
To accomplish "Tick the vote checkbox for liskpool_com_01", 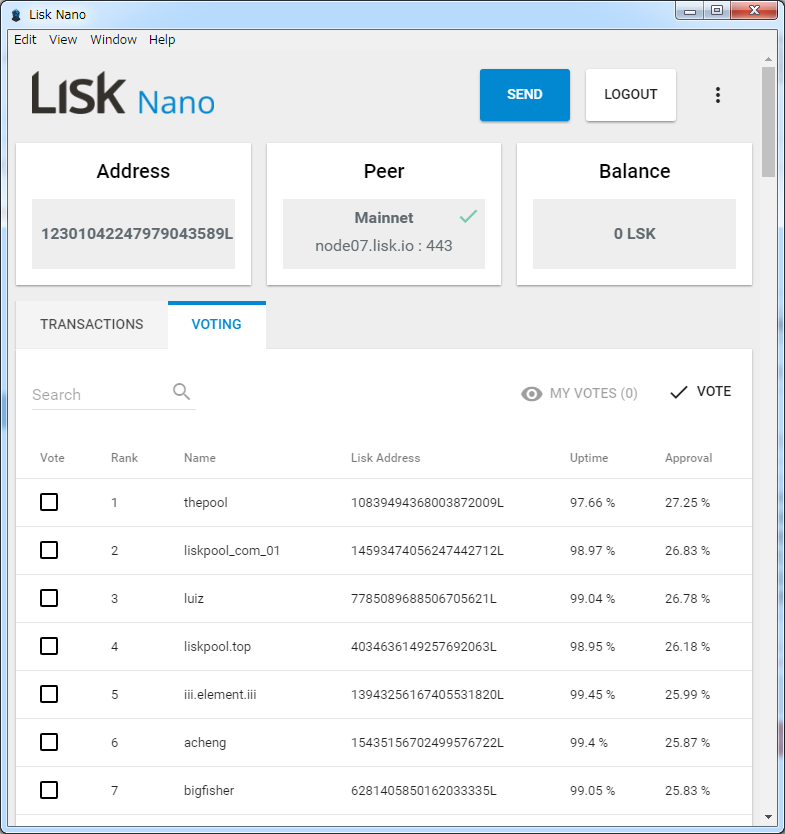I will click(49, 550).
